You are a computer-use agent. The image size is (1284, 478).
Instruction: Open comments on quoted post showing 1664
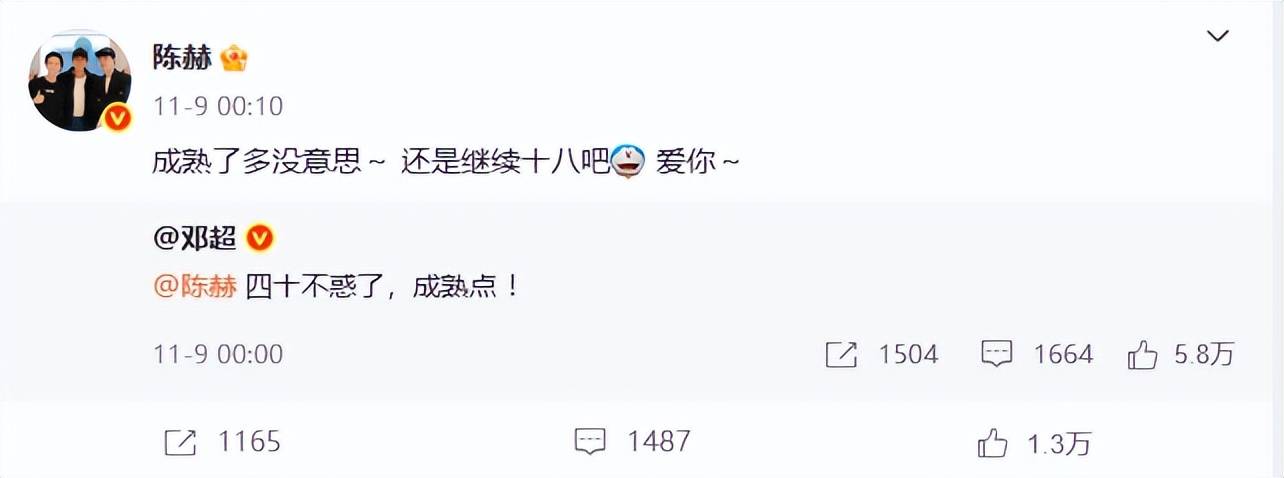click(1037, 354)
